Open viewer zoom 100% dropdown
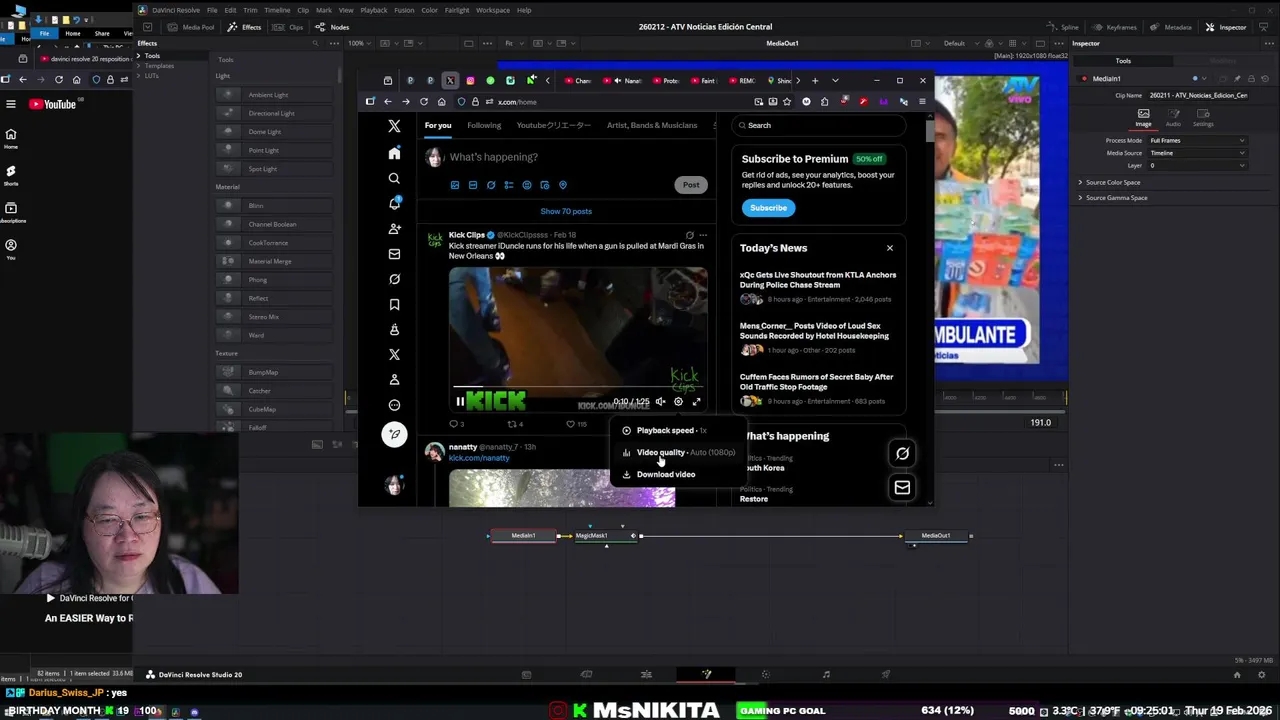 [361, 43]
